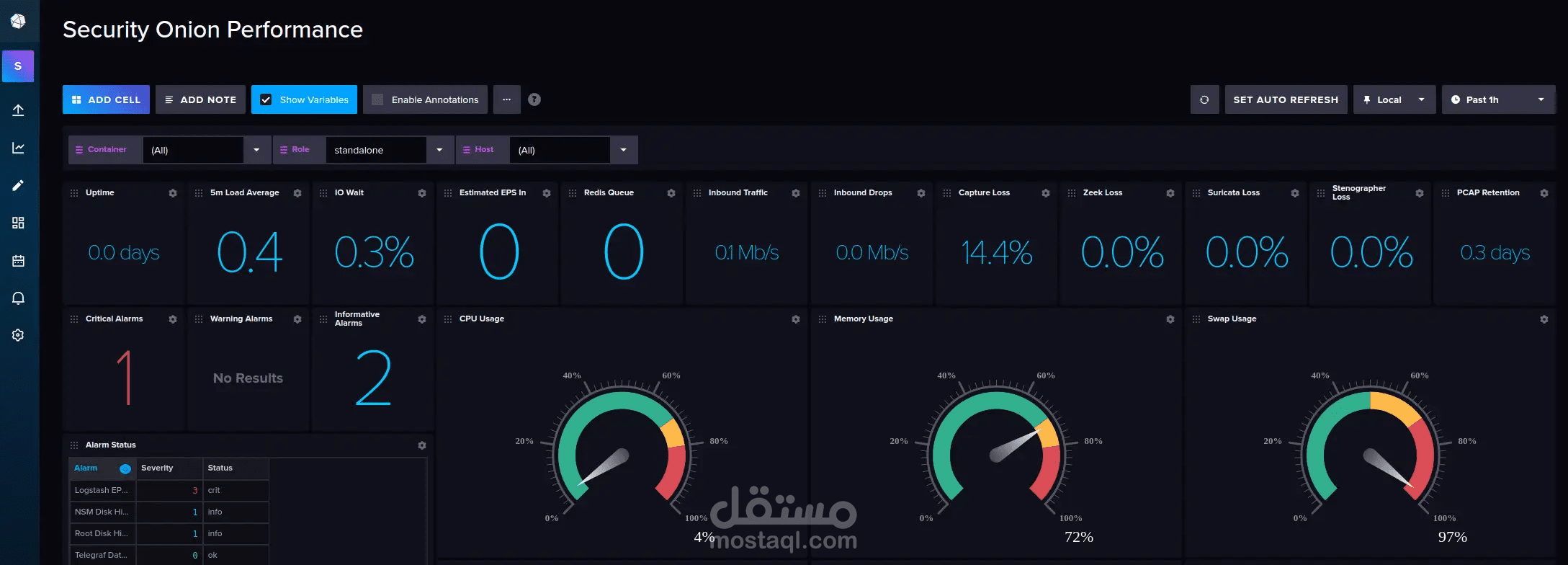Click the Container variable label handle
Screen dimensions: 1568x565
pos(105,150)
